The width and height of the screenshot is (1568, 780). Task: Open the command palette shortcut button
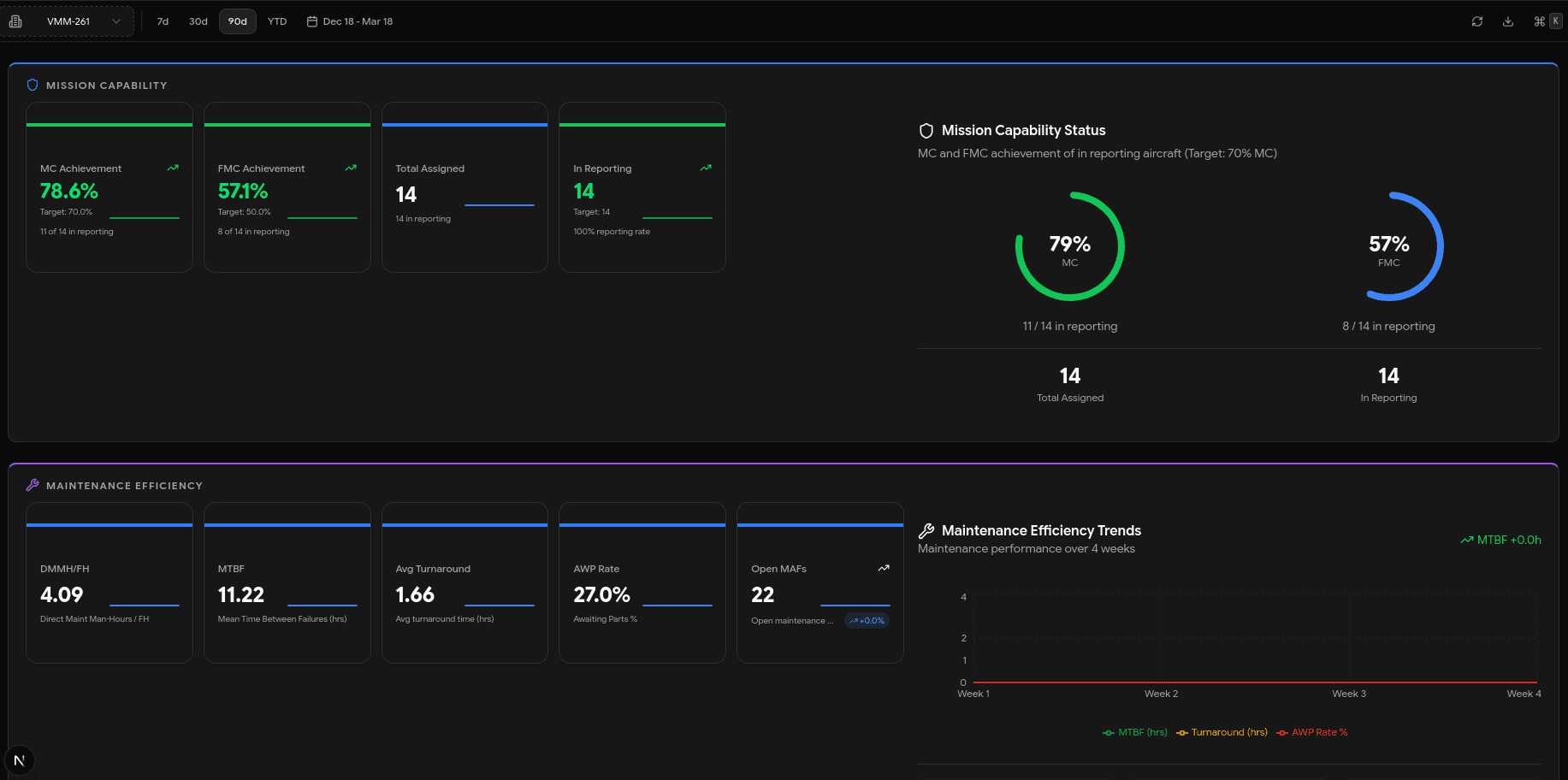1547,21
